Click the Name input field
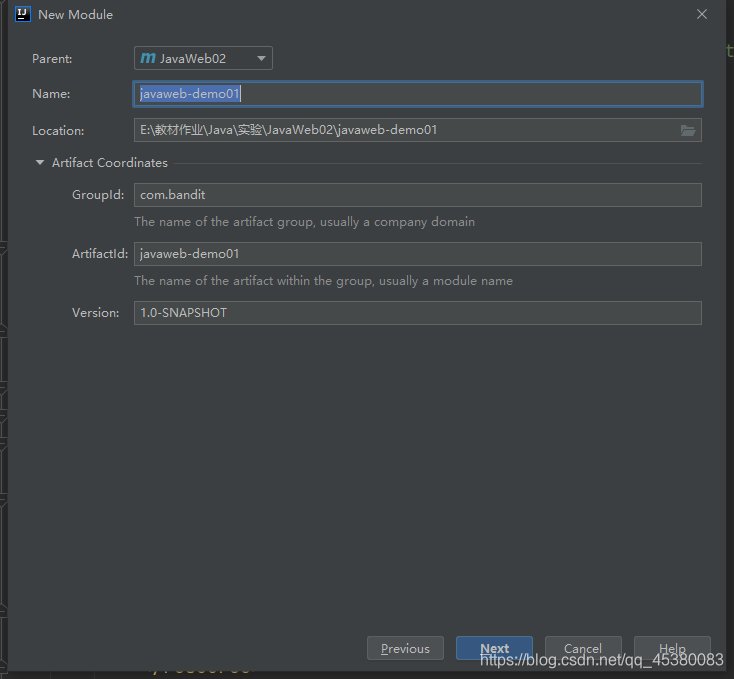Image resolution: width=734 pixels, height=679 pixels. pyautogui.click(x=418, y=94)
